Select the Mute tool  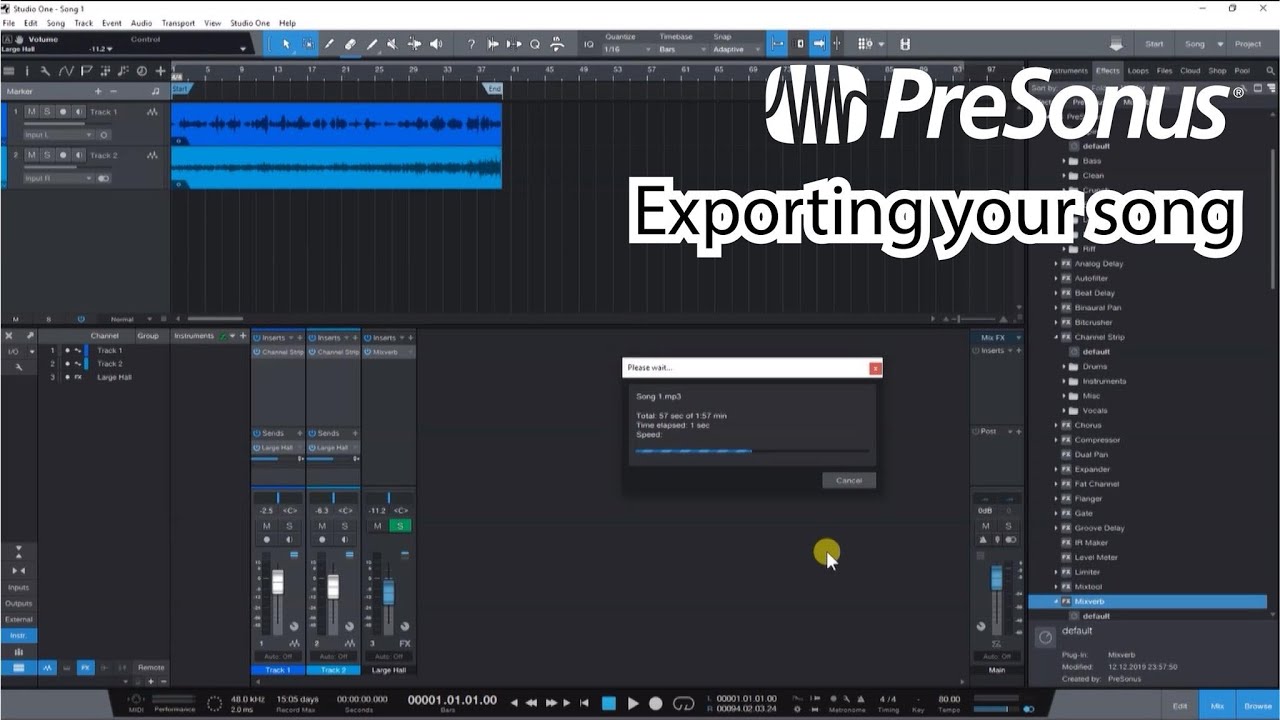click(x=392, y=44)
